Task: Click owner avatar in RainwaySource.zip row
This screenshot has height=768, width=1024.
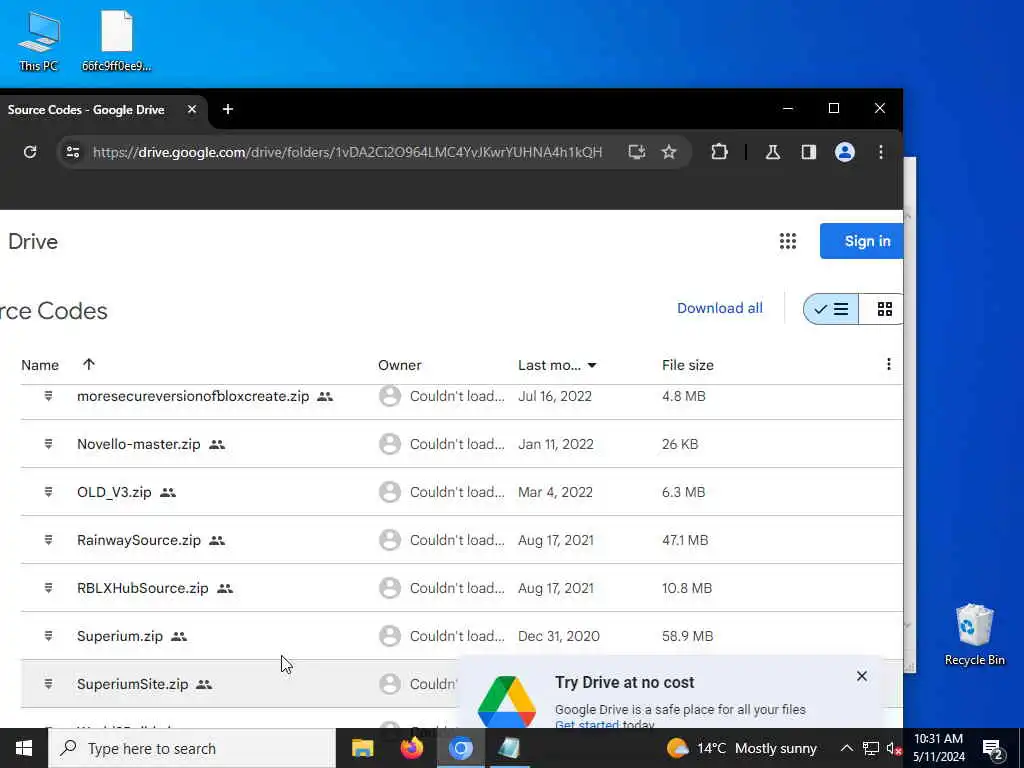Action: (x=390, y=540)
